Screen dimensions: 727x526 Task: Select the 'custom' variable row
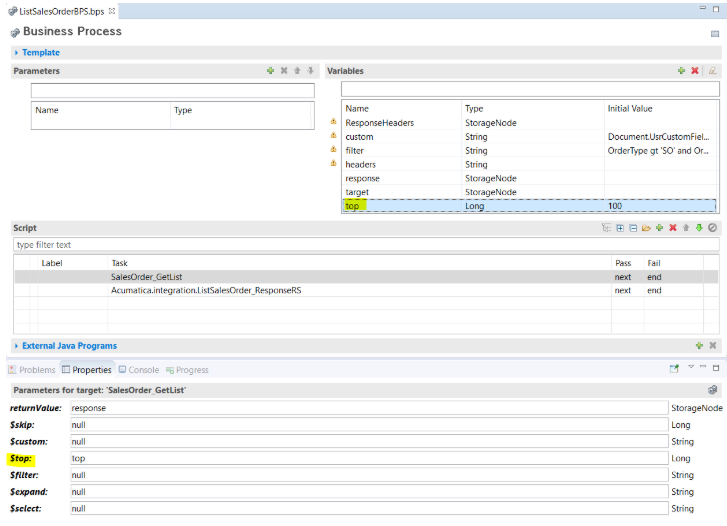coord(529,136)
